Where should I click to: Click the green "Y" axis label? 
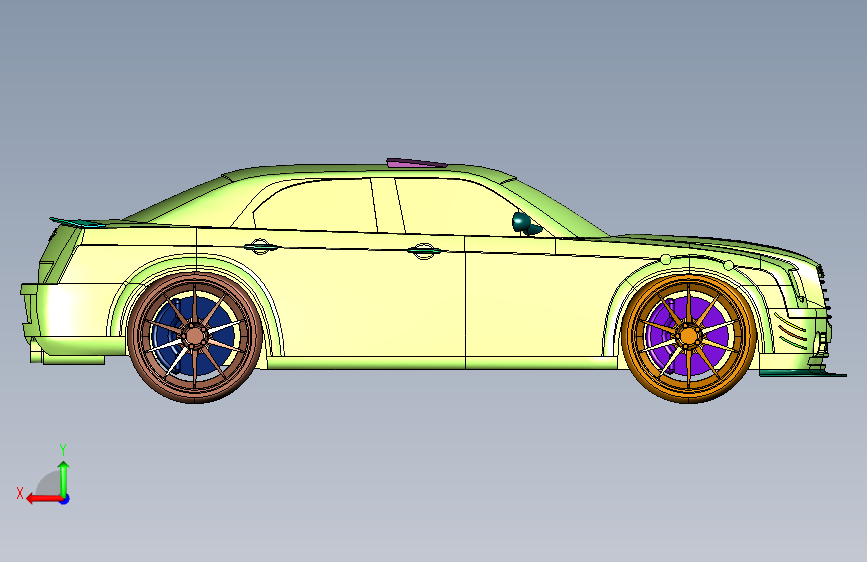click(x=63, y=449)
